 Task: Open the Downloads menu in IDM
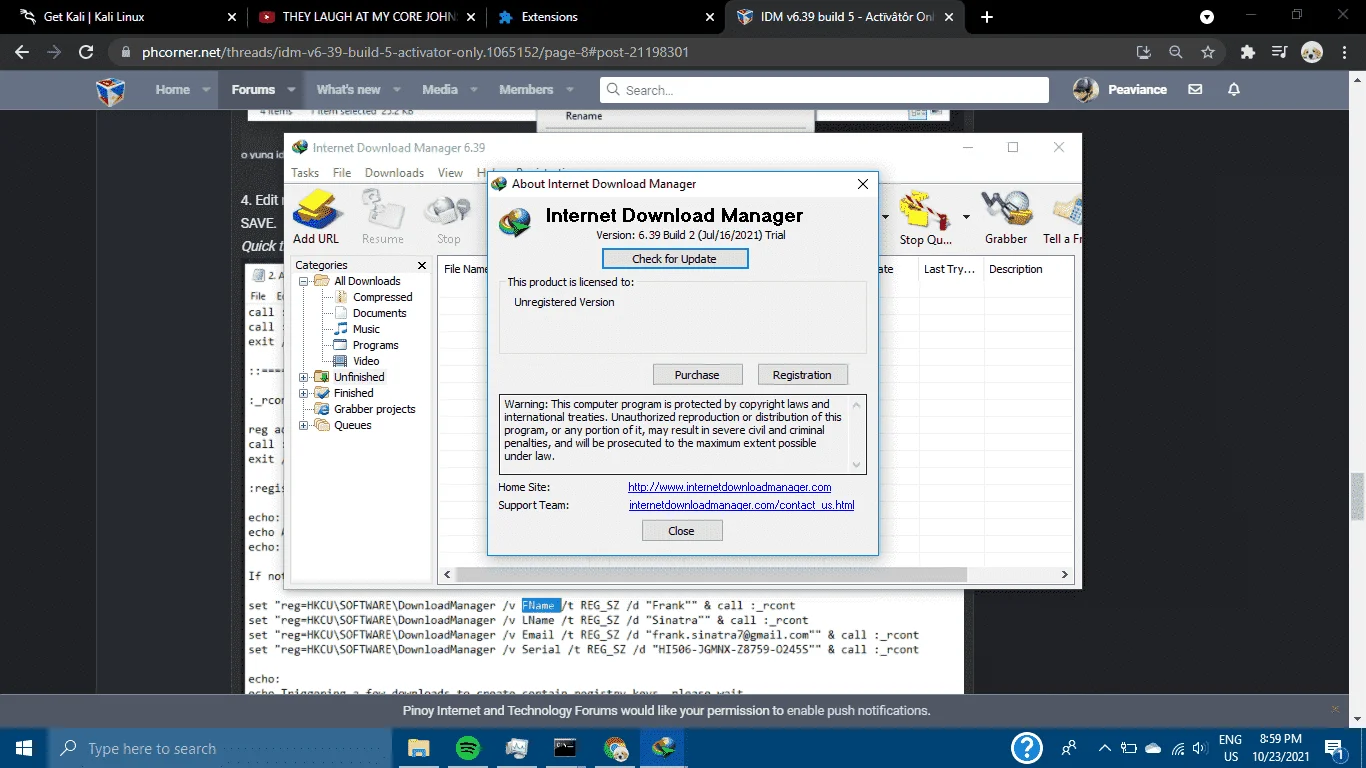pyautogui.click(x=394, y=173)
